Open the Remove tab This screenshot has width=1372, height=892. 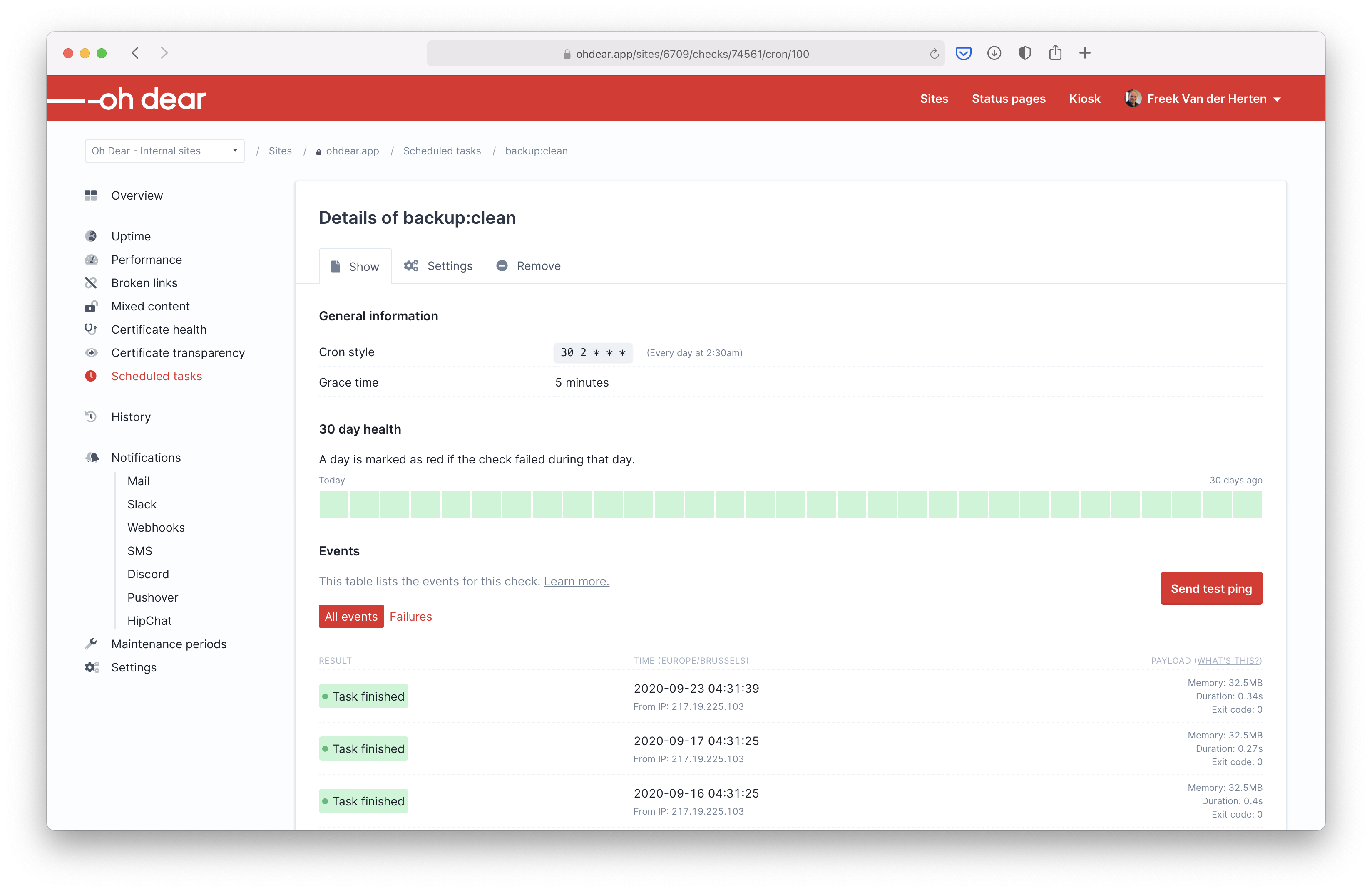coord(529,265)
